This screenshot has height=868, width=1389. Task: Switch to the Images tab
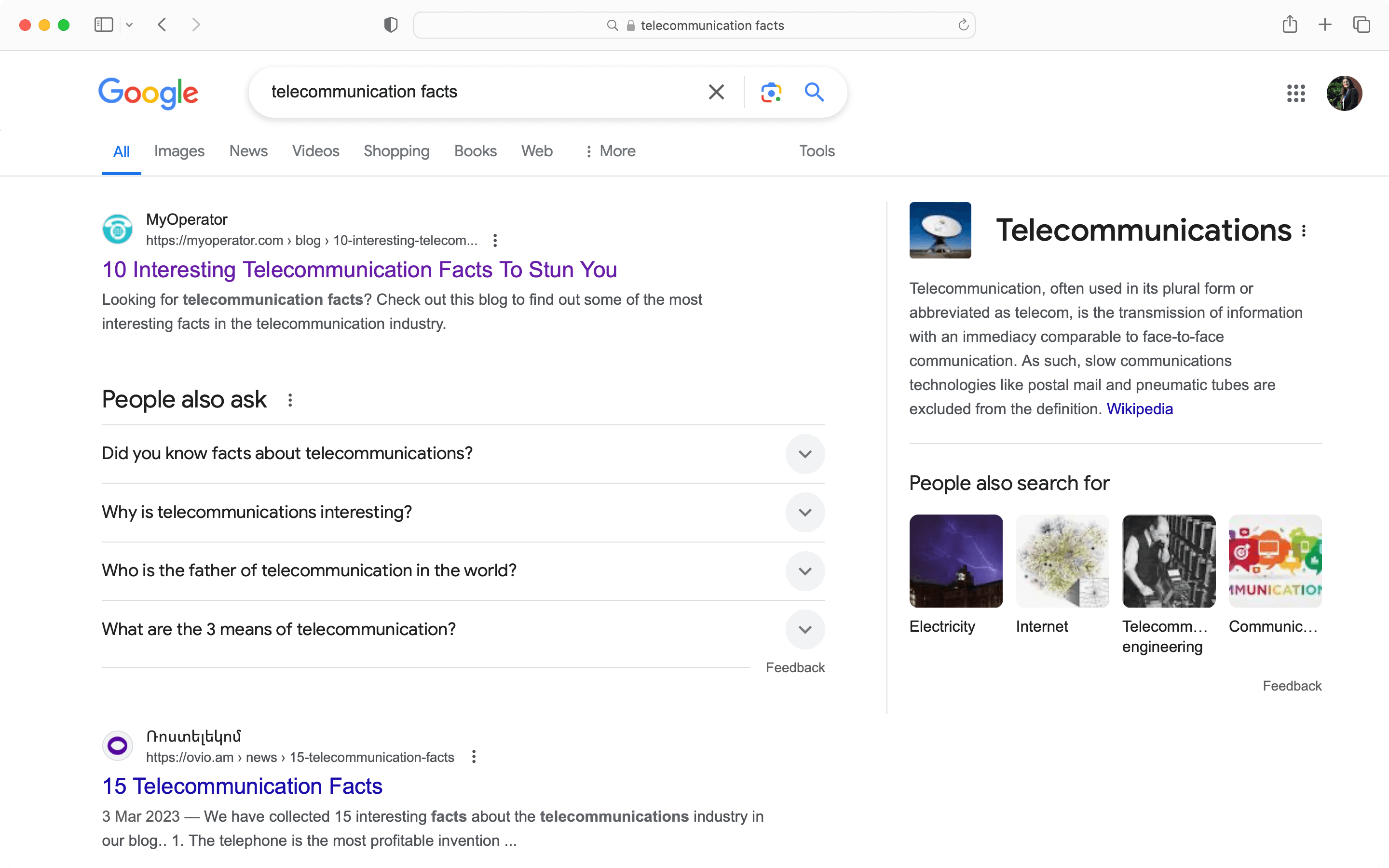tap(179, 151)
